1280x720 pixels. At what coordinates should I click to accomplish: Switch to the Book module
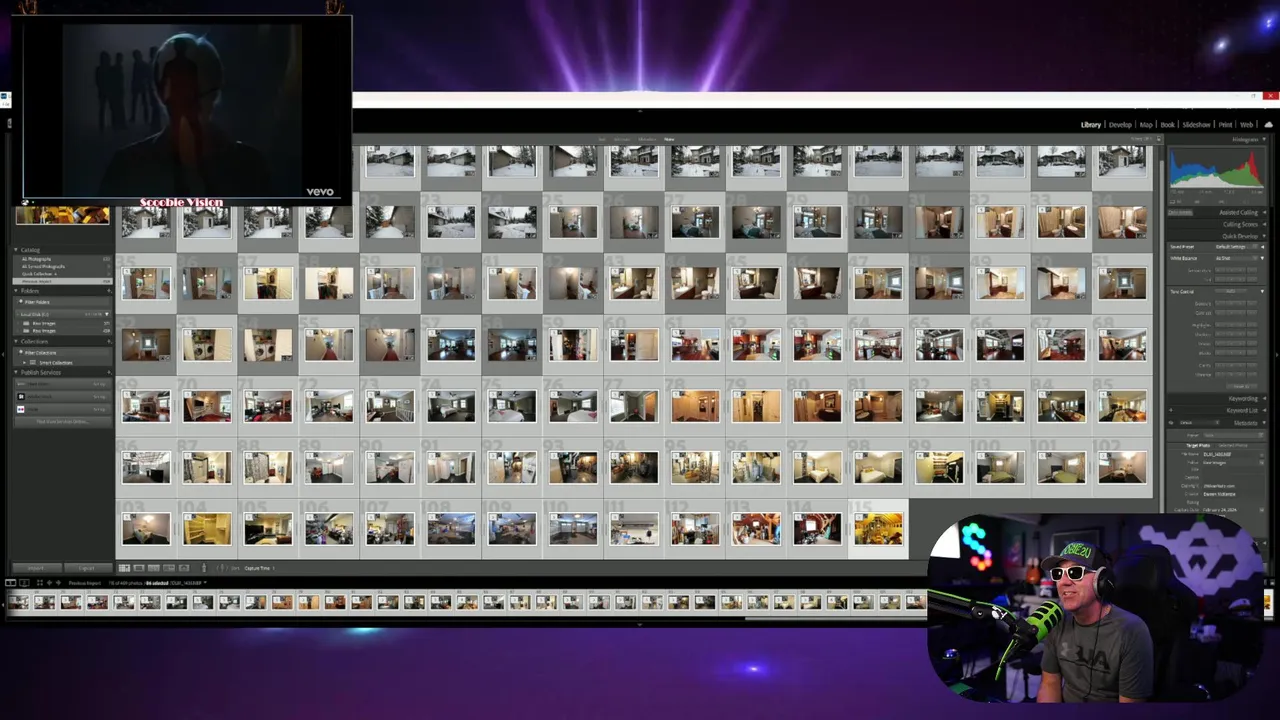[x=1168, y=125]
